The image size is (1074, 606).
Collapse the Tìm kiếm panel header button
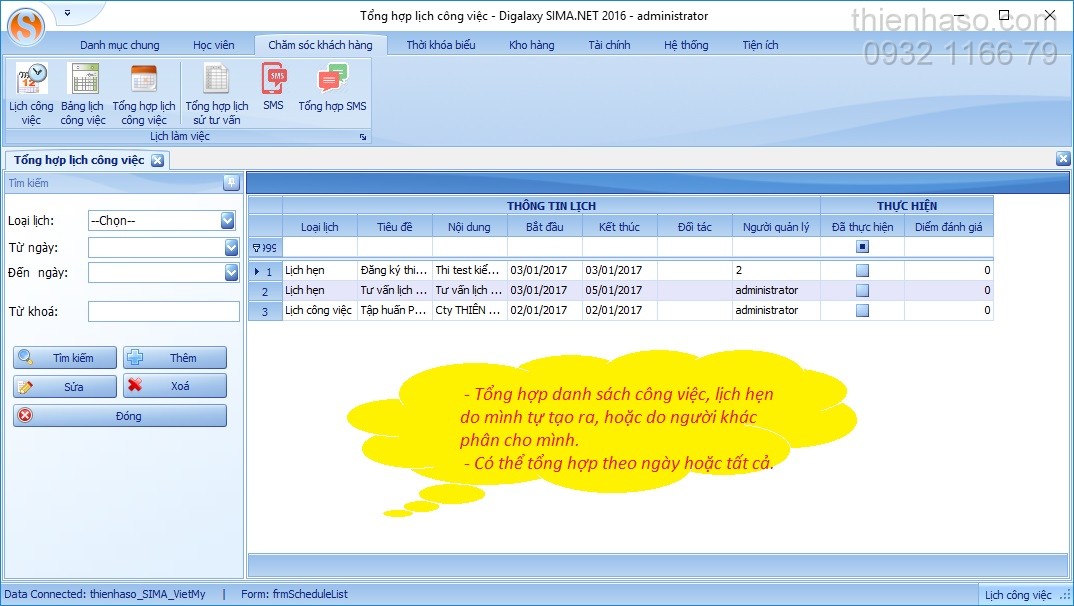[x=231, y=183]
